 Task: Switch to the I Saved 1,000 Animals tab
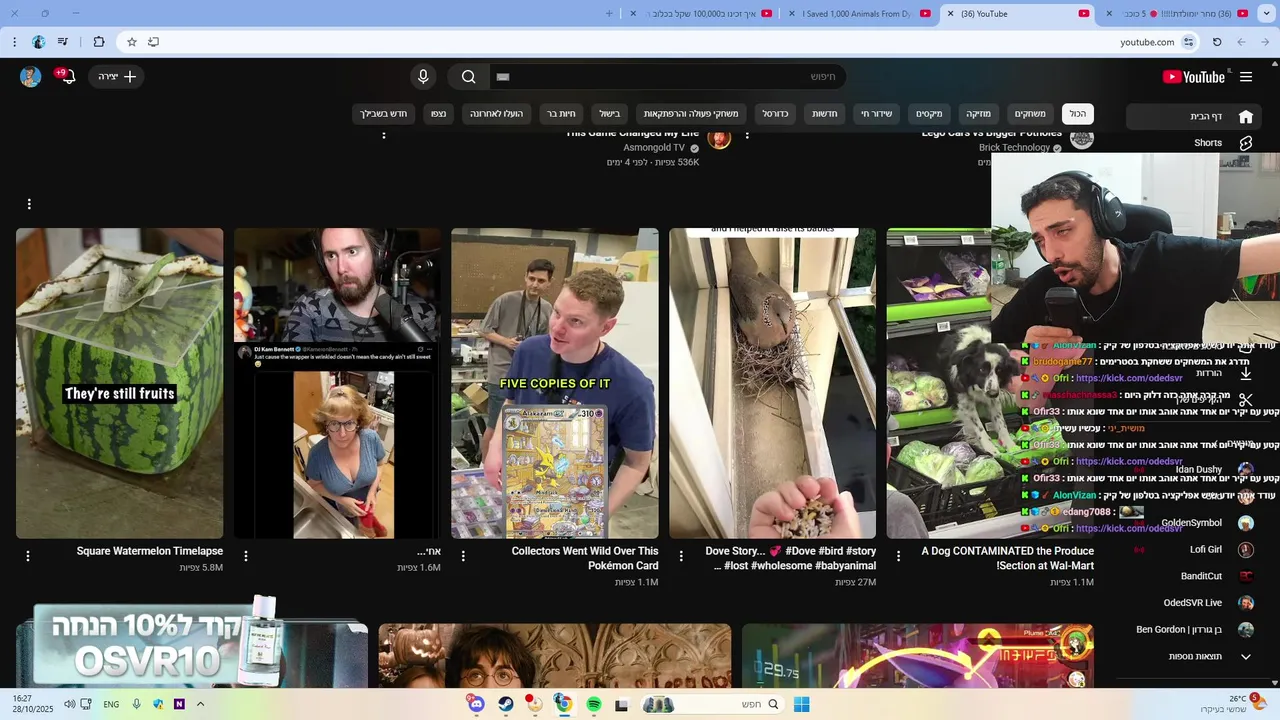(x=855, y=14)
